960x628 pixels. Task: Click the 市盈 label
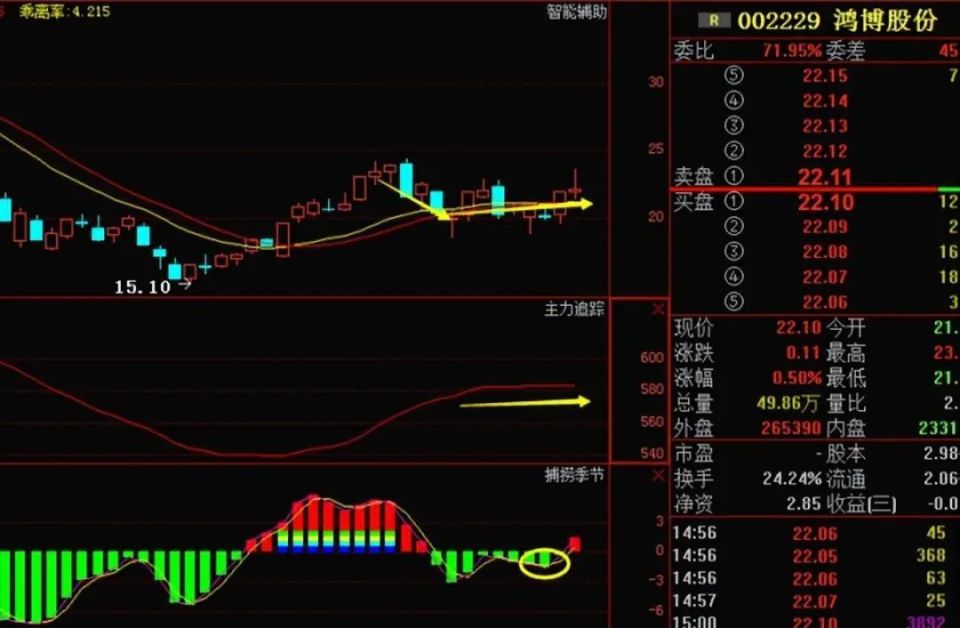point(693,454)
